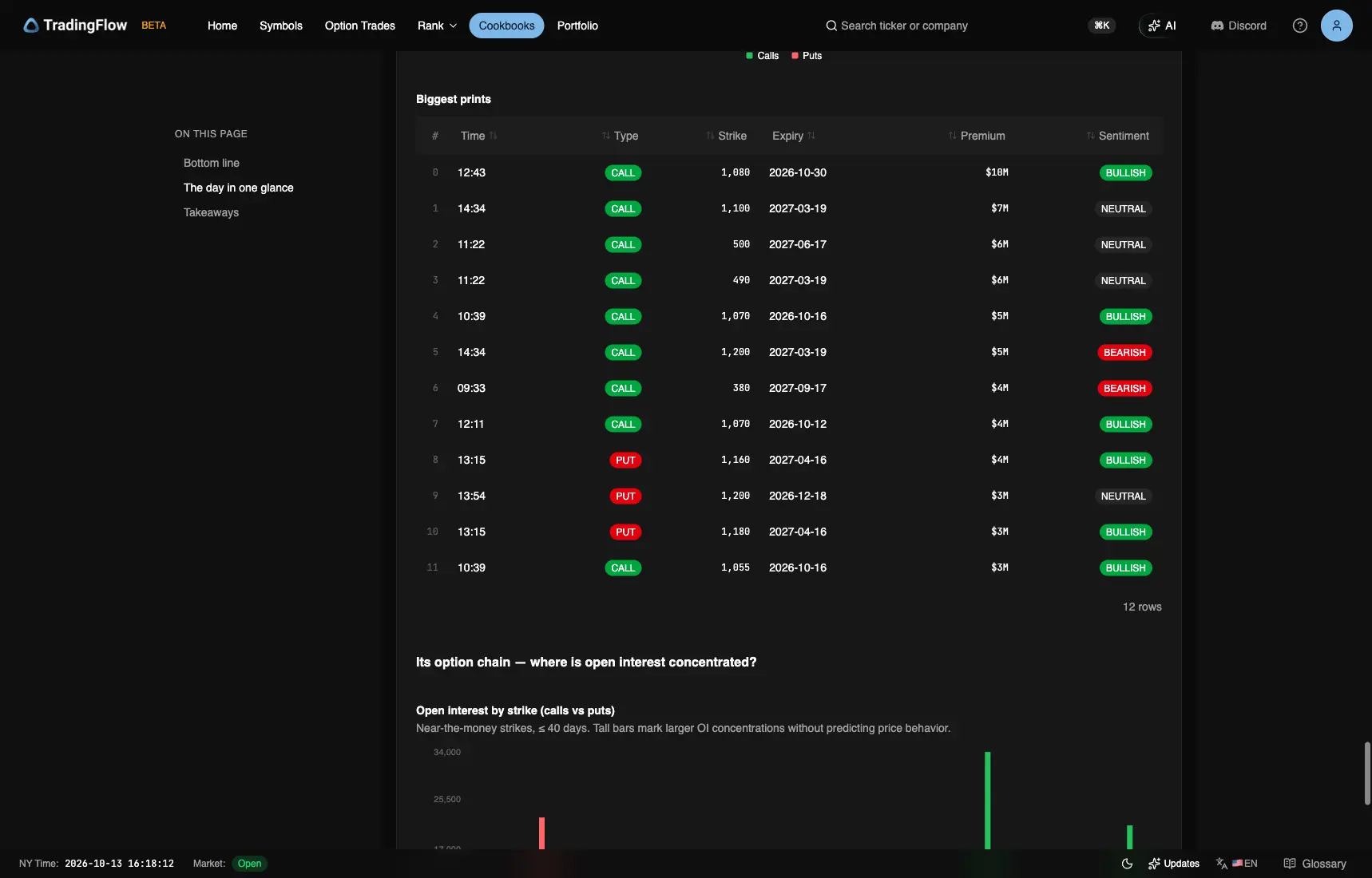Sort table by Strike column
Screen dimensions: 1372x878
click(726, 136)
